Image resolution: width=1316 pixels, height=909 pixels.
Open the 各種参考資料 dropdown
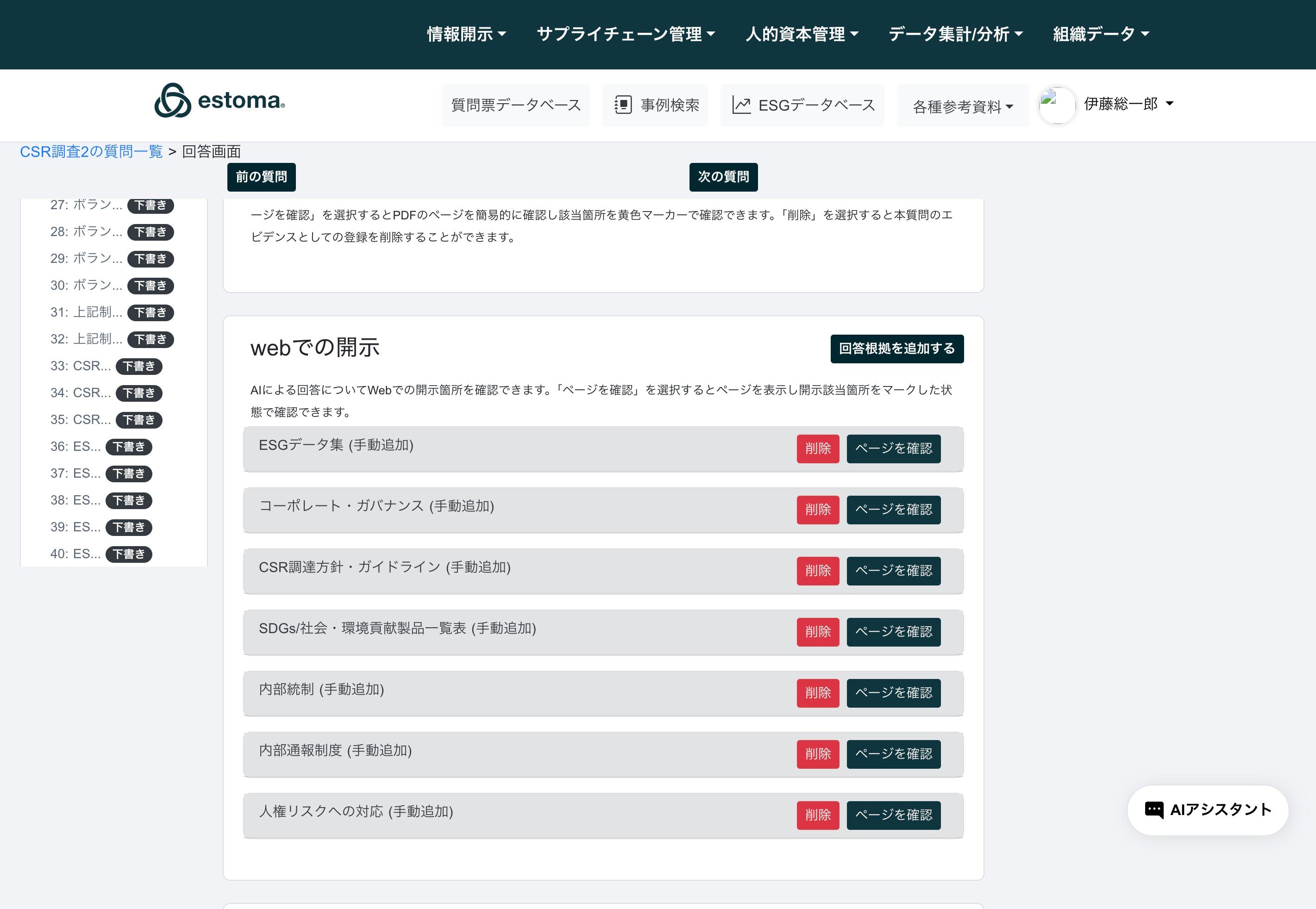(x=962, y=106)
